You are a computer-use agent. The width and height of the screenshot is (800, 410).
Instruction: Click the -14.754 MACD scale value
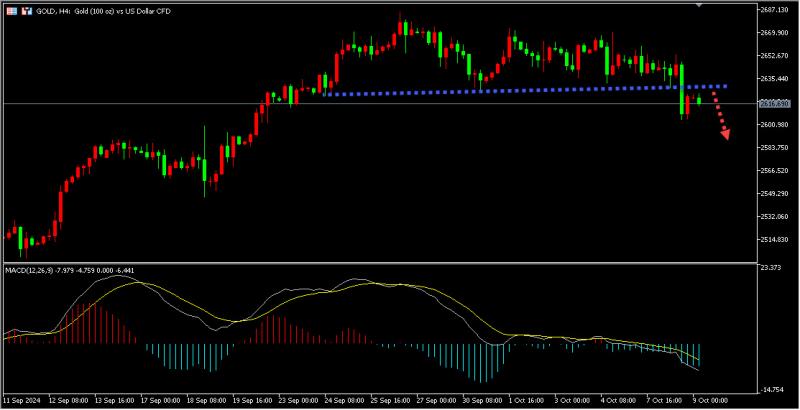[772, 390]
